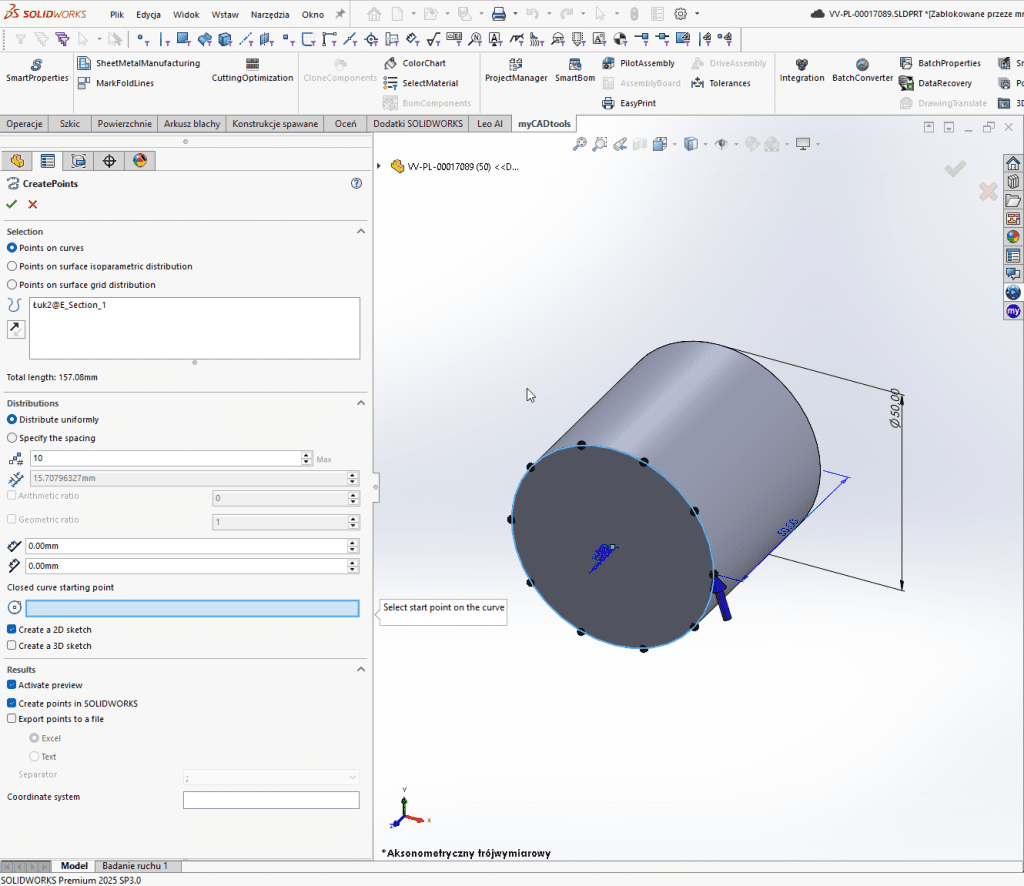Open Badanie ruchu 1 tab
This screenshot has width=1024, height=886.
pos(135,866)
